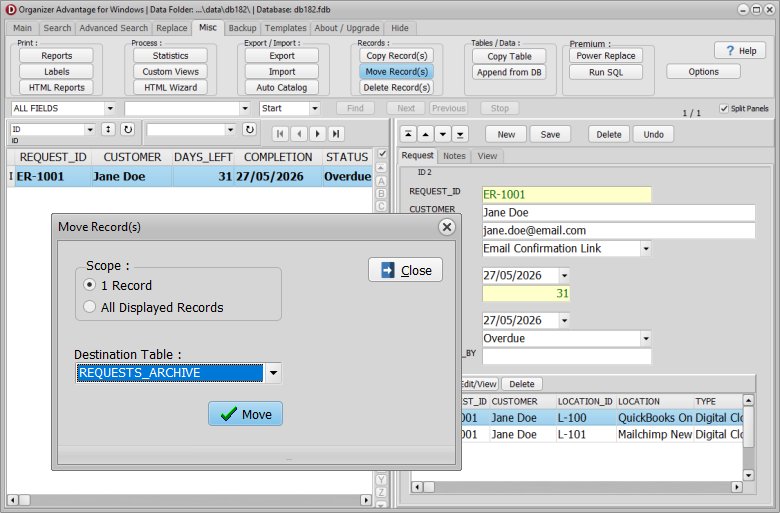The image size is (780, 513).
Task: Expand the ALL FIELDS search dropdown
Action: coord(110,108)
